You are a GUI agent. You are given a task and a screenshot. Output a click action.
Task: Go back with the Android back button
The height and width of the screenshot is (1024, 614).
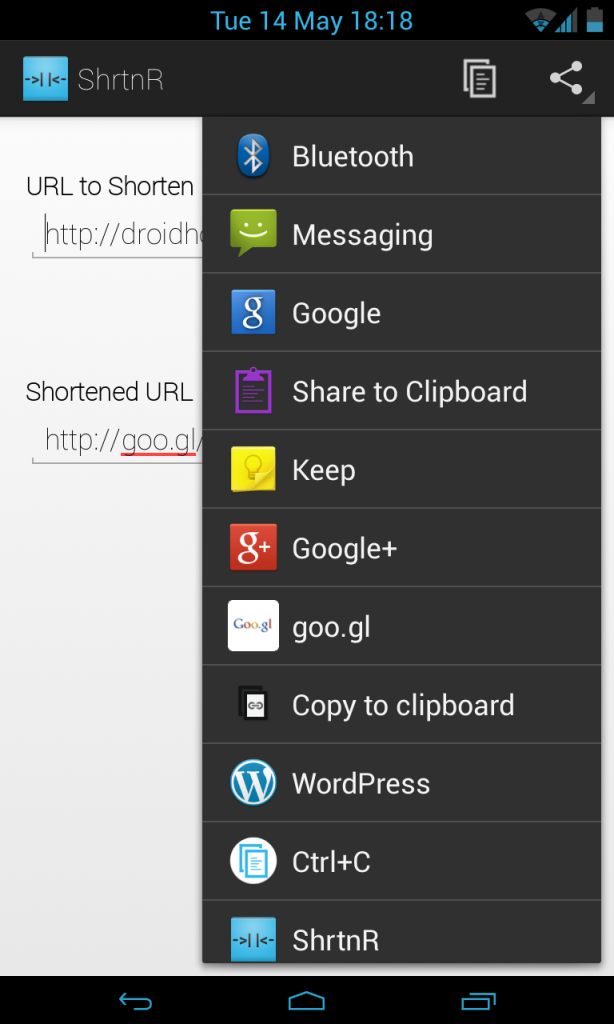pos(136,1001)
